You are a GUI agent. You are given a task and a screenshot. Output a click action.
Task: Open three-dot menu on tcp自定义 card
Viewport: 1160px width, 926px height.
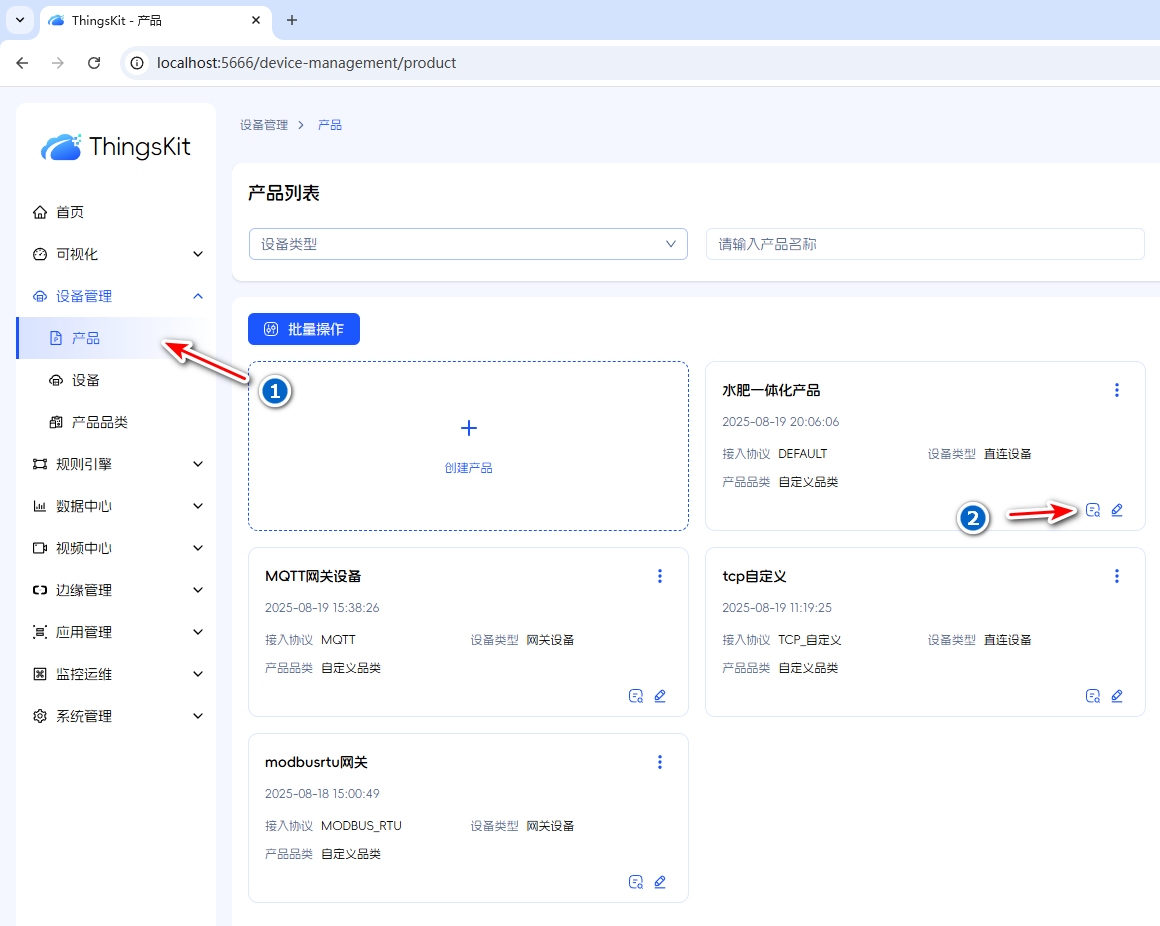pyautogui.click(x=1117, y=576)
